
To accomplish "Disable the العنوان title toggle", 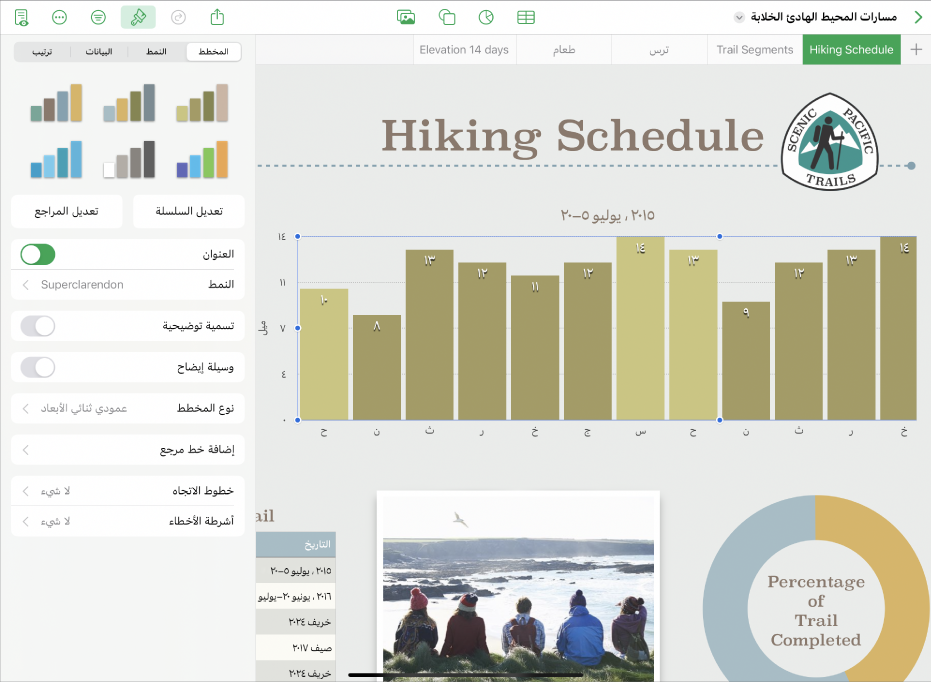I will pos(38,255).
